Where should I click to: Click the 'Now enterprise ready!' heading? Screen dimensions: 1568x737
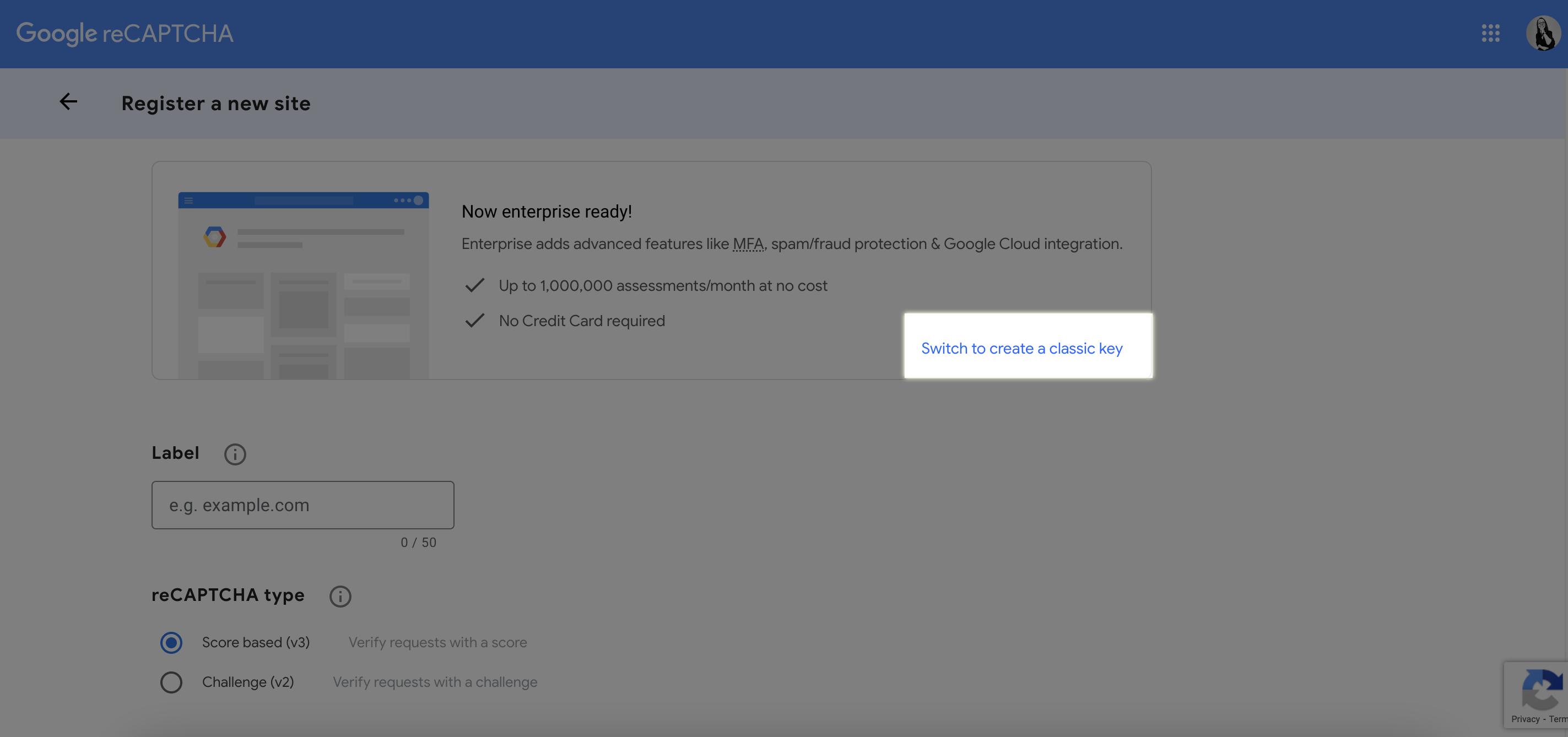click(547, 212)
